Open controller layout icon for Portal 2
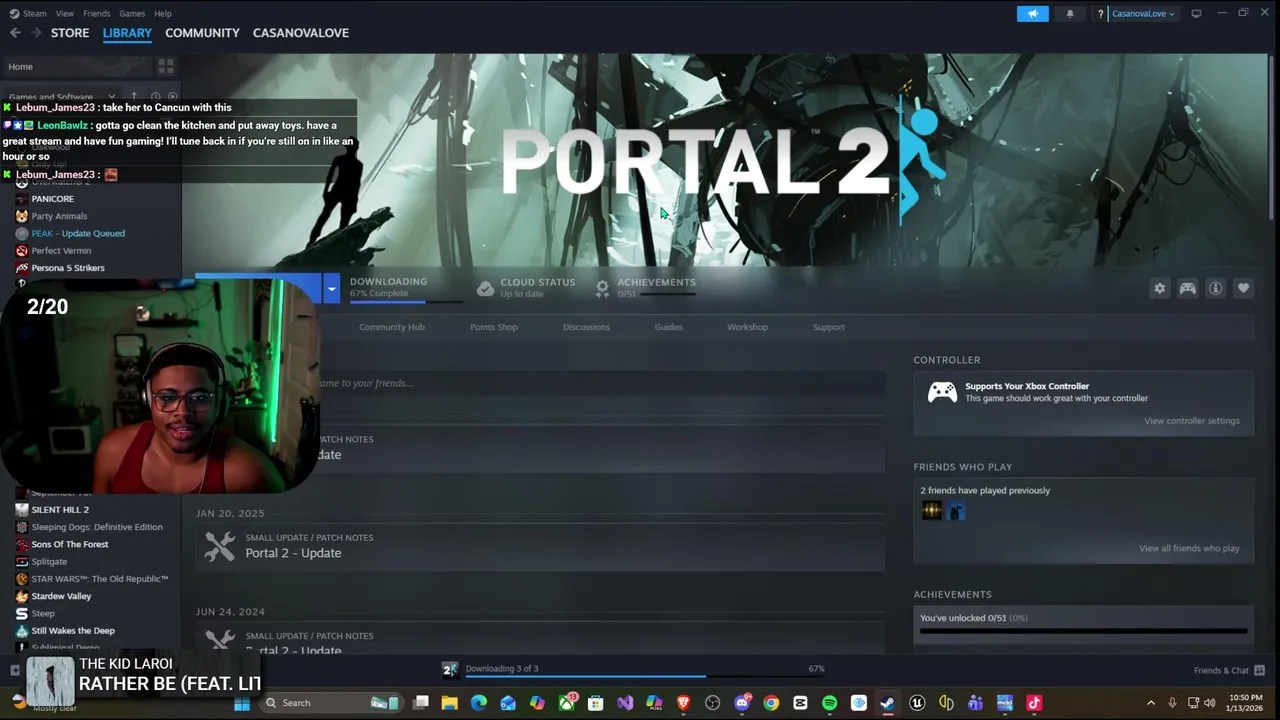 pos(1188,289)
